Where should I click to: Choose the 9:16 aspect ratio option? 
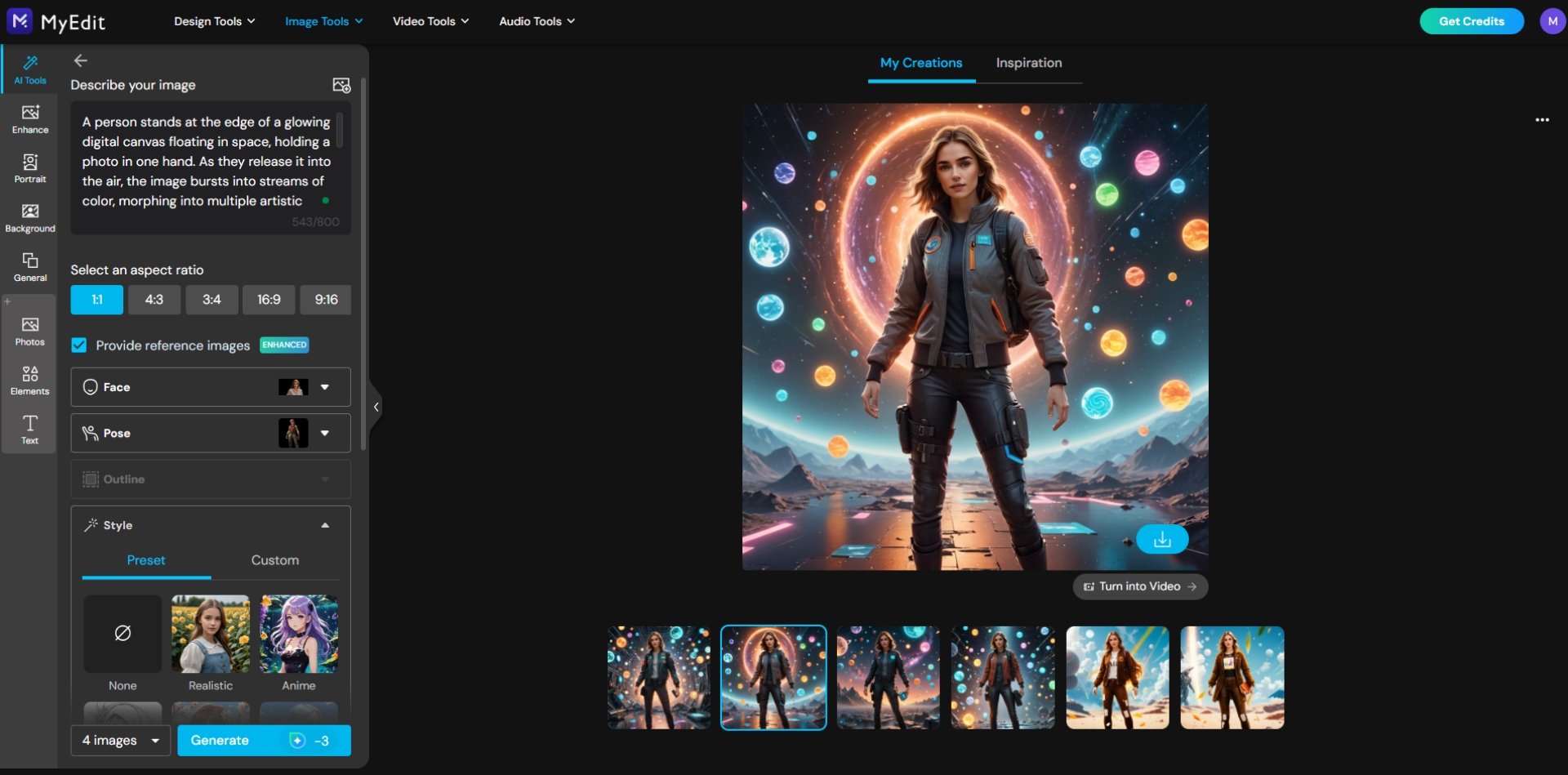pyautogui.click(x=326, y=300)
